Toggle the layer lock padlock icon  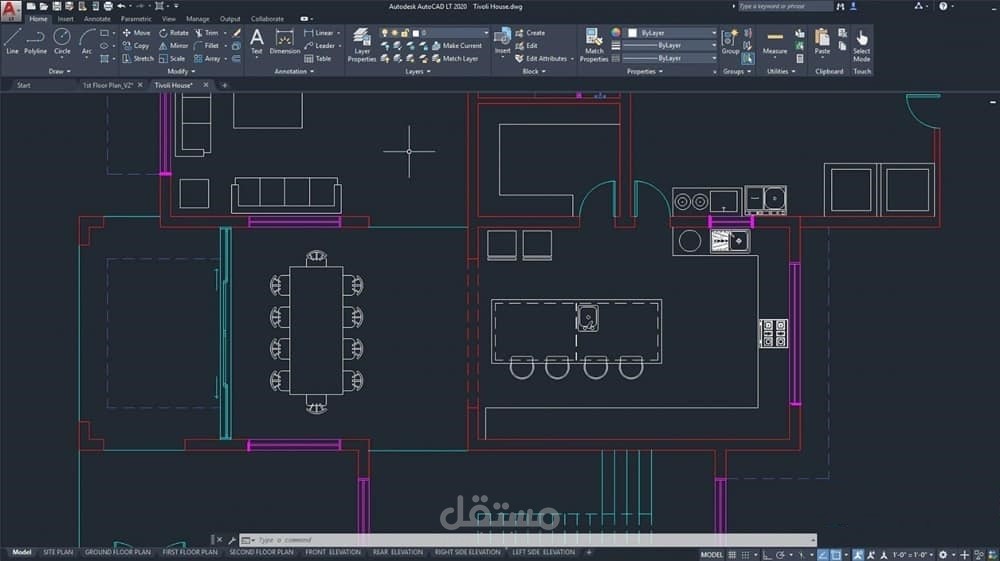tap(405, 33)
